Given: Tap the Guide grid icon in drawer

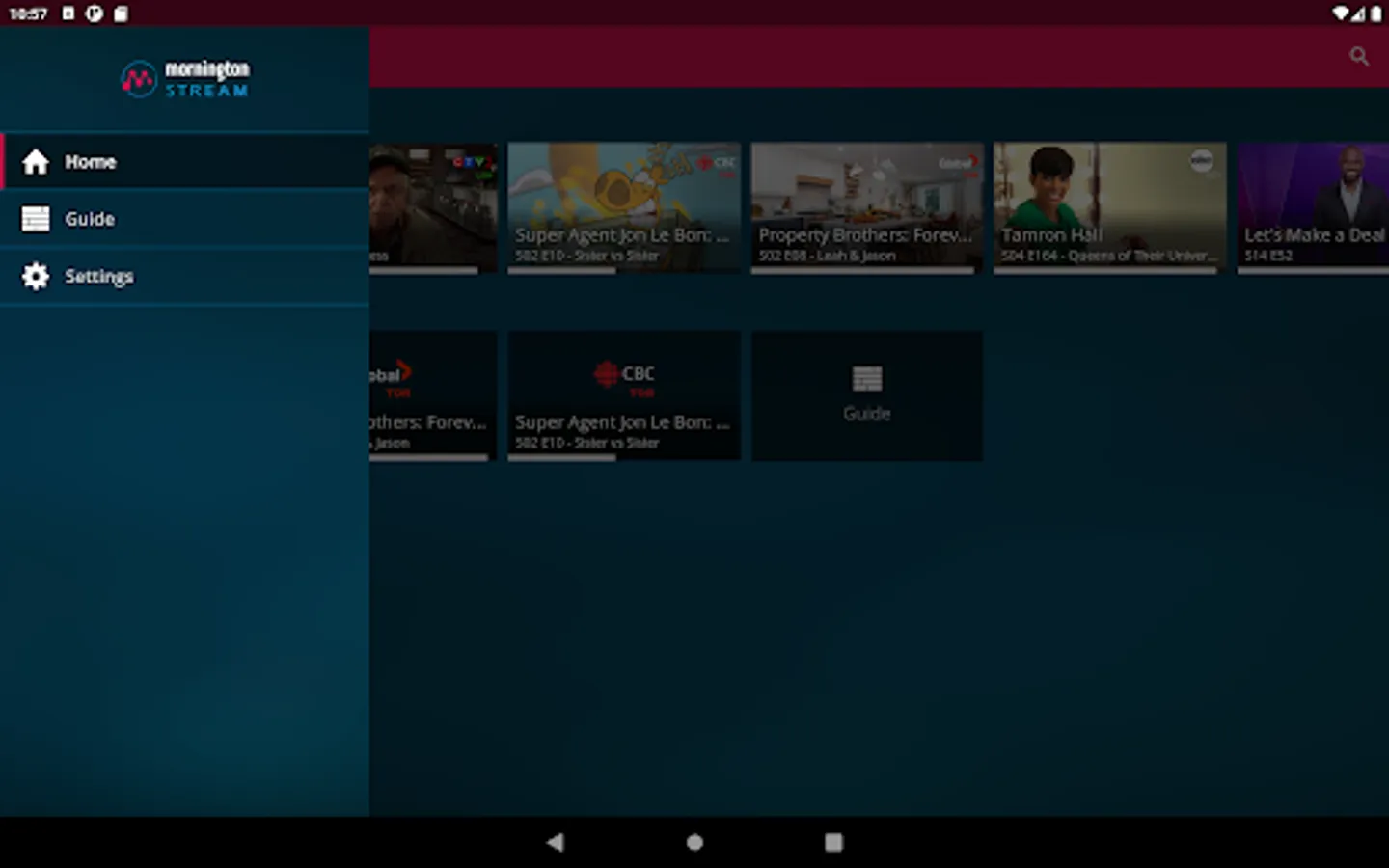Looking at the screenshot, I should (x=36, y=219).
